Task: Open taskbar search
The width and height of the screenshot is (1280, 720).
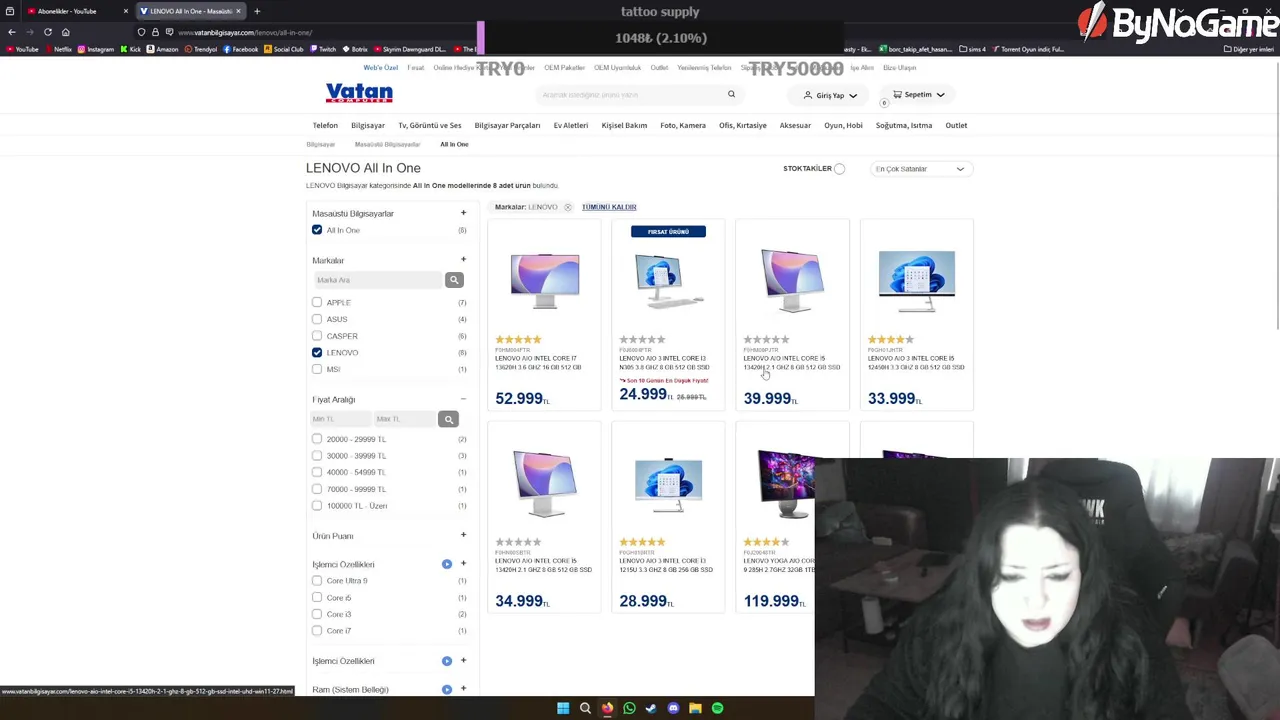Action: [585, 708]
